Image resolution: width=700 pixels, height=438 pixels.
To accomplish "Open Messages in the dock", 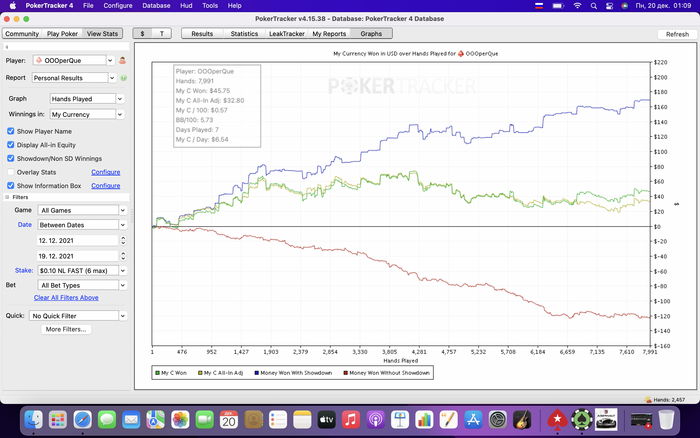I will click(x=107, y=420).
